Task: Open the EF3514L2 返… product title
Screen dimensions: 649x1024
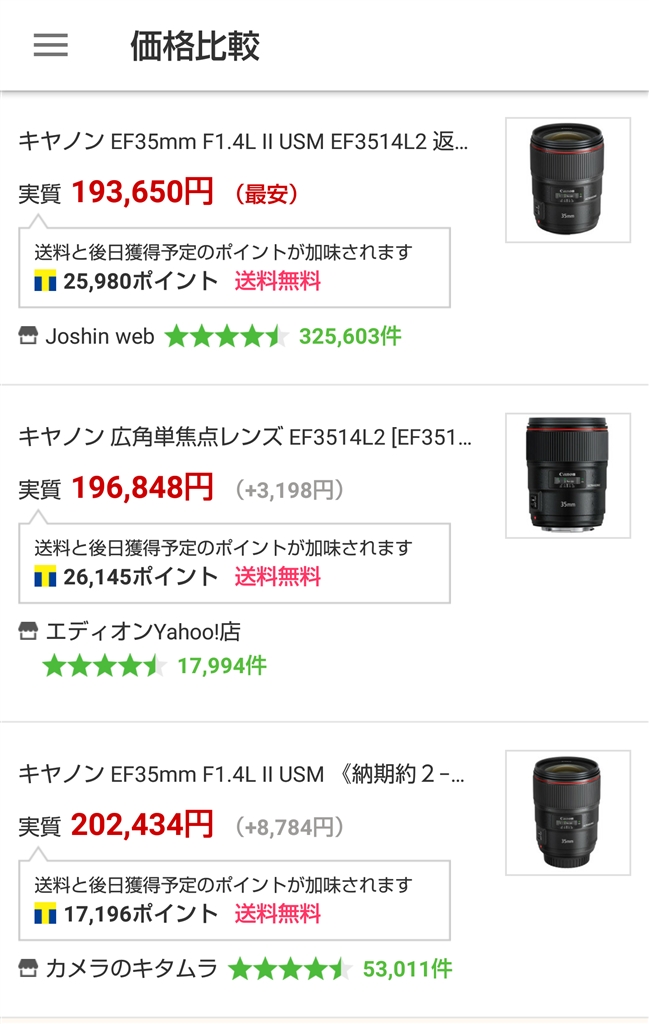Action: (243, 141)
